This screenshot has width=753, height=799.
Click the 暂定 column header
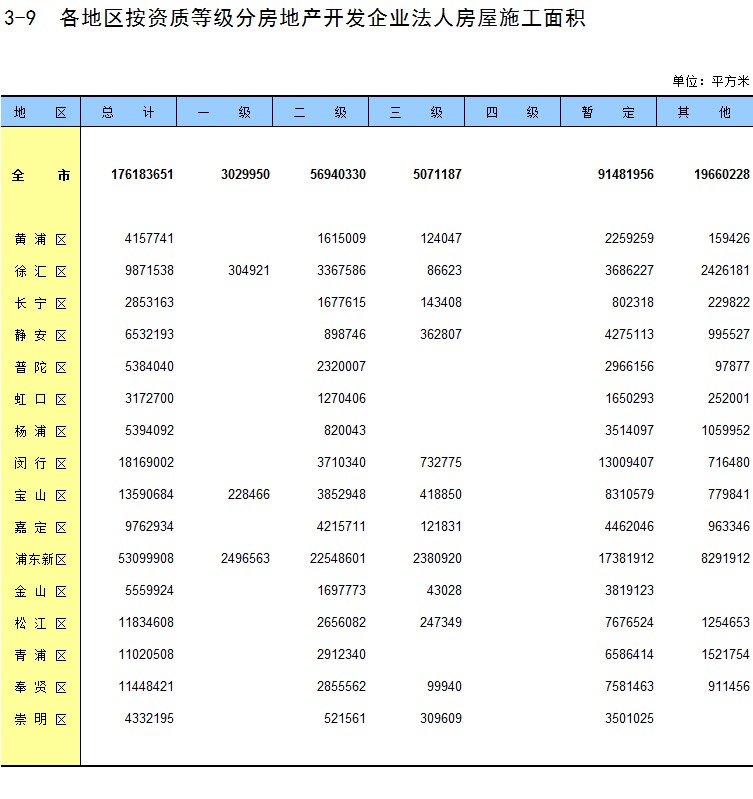608,113
